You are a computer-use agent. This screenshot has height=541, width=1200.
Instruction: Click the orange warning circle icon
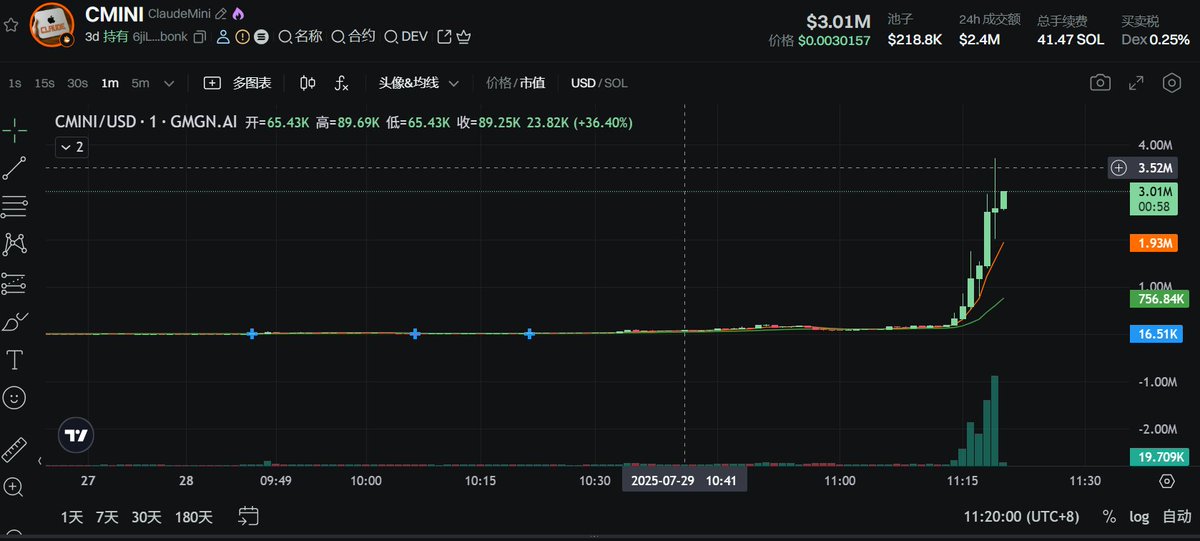242,37
